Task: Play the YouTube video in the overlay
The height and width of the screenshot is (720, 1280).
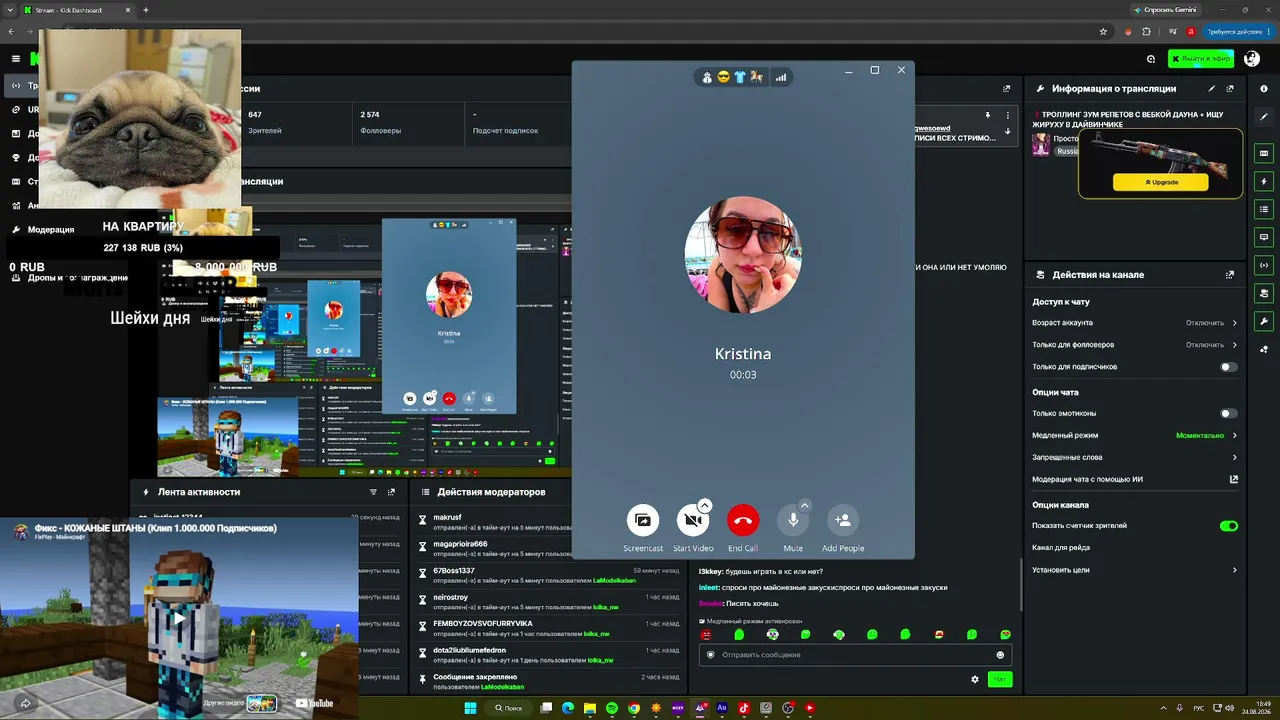Action: click(179, 617)
